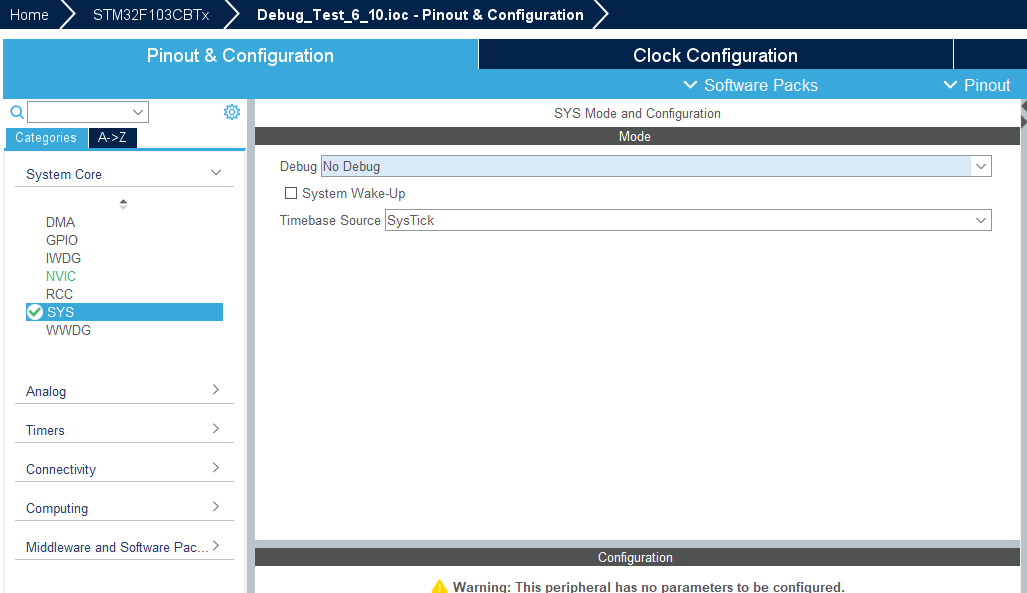Click the yellow warning triangle icon
Screen dimensions: 1027x593
pos(440,587)
